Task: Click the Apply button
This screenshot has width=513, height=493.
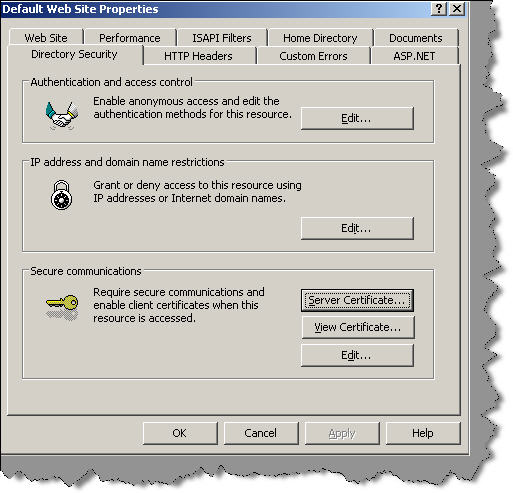Action: pos(342,433)
